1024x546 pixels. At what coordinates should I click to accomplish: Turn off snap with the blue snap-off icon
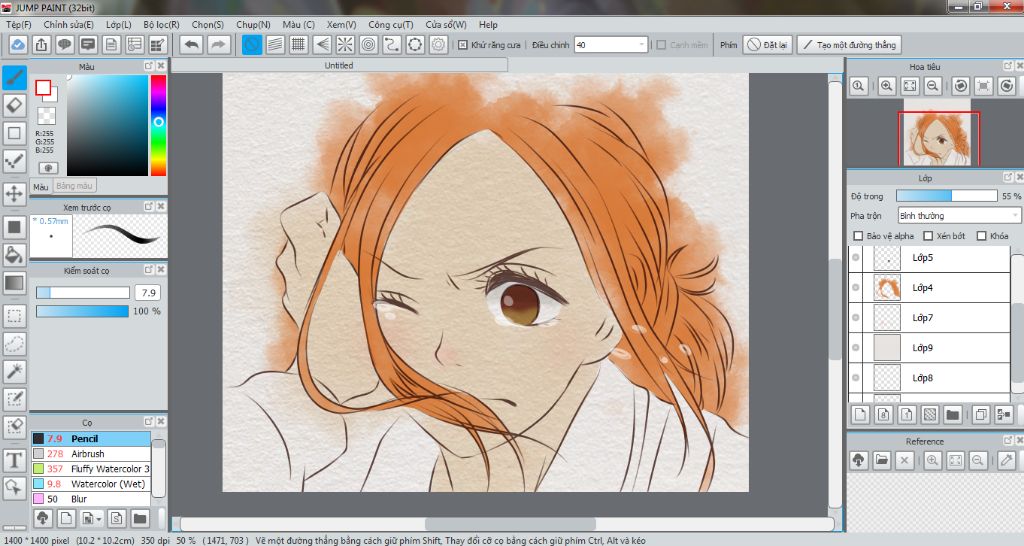[x=252, y=44]
